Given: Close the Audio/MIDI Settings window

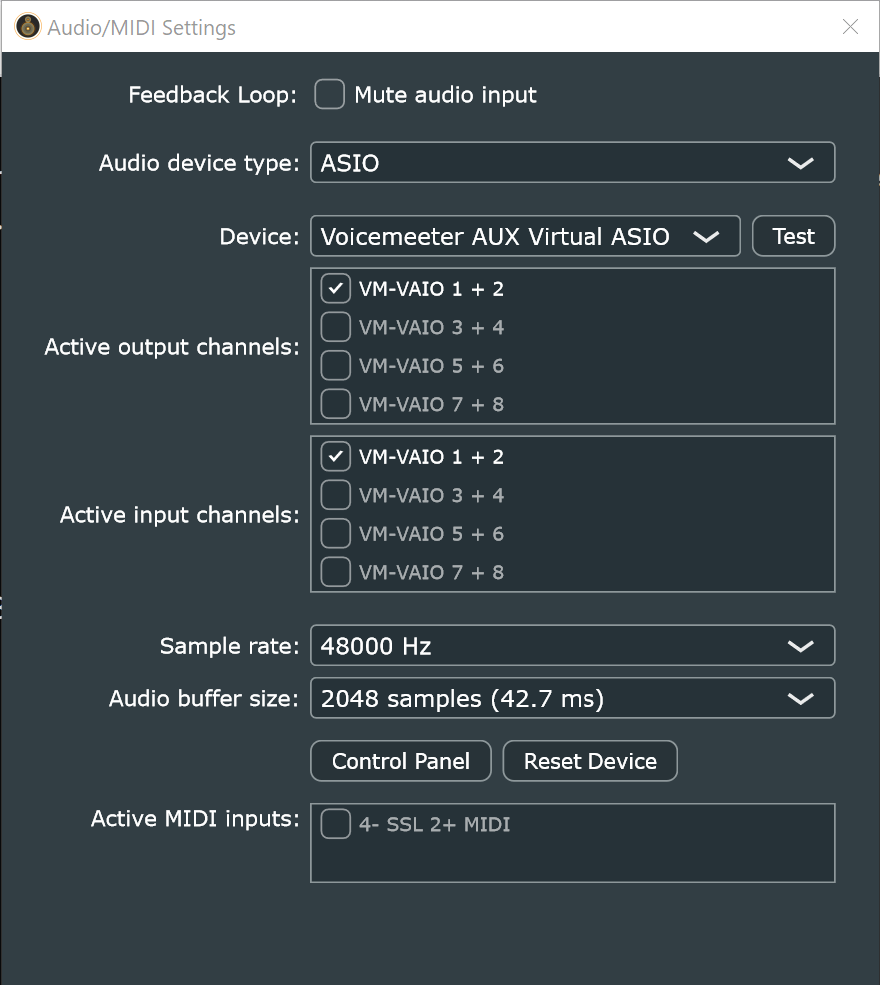Looking at the screenshot, I should [x=850, y=26].
